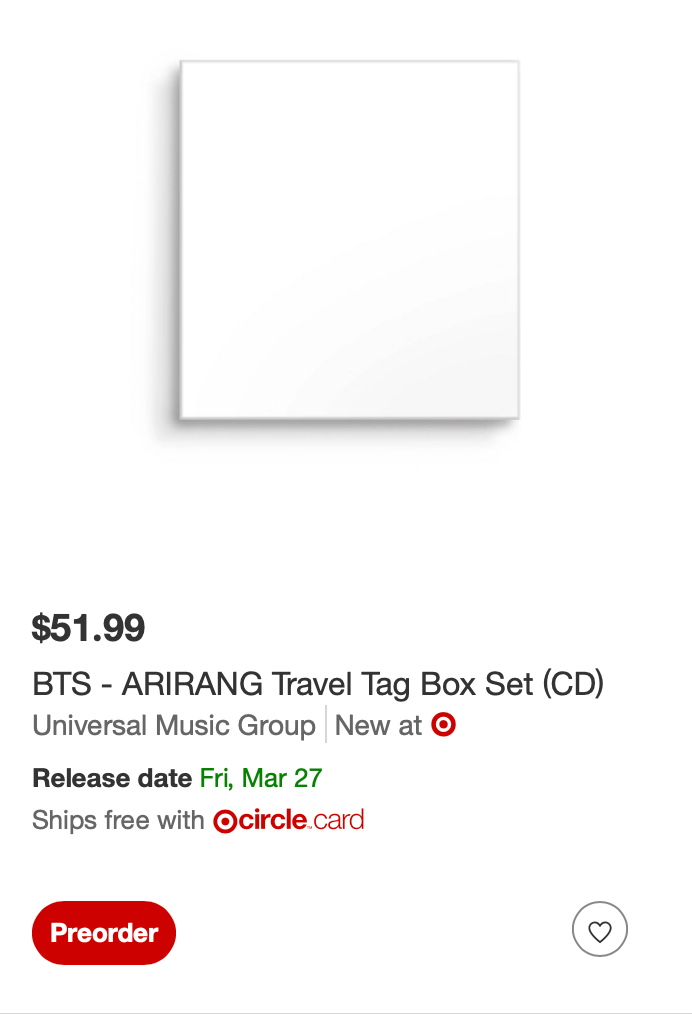Click the bullseye icon in the Circle Card logo
692x1014 pixels.
click(224, 822)
